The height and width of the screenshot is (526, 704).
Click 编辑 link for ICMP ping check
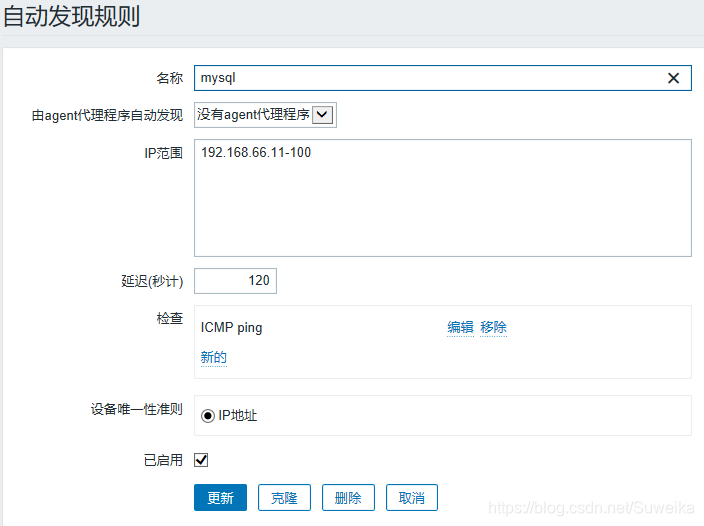click(x=460, y=327)
